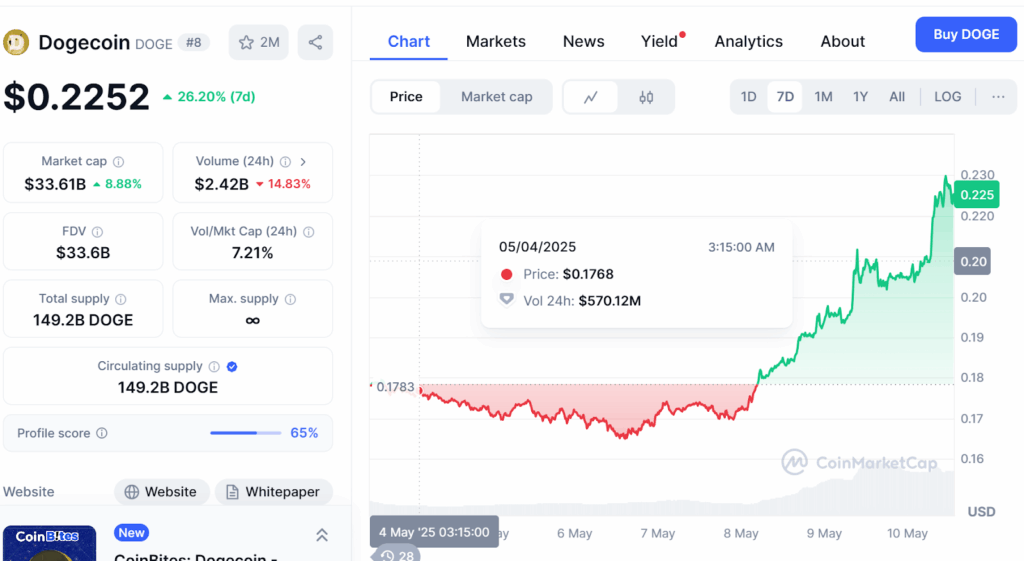Expand Volume (24h) details arrow

(303, 162)
